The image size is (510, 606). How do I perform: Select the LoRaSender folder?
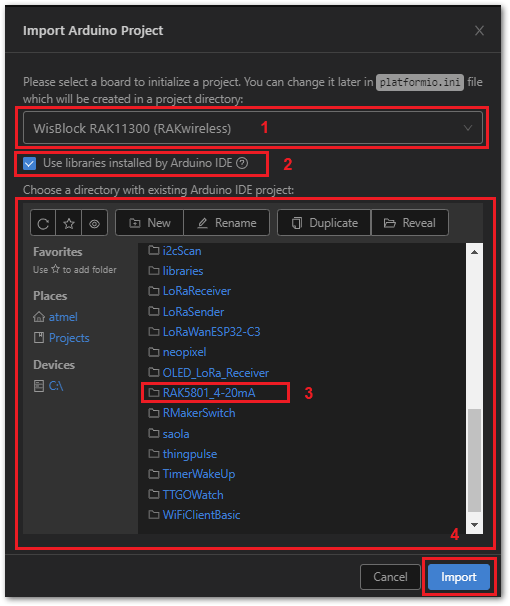pyautogui.click(x=193, y=312)
